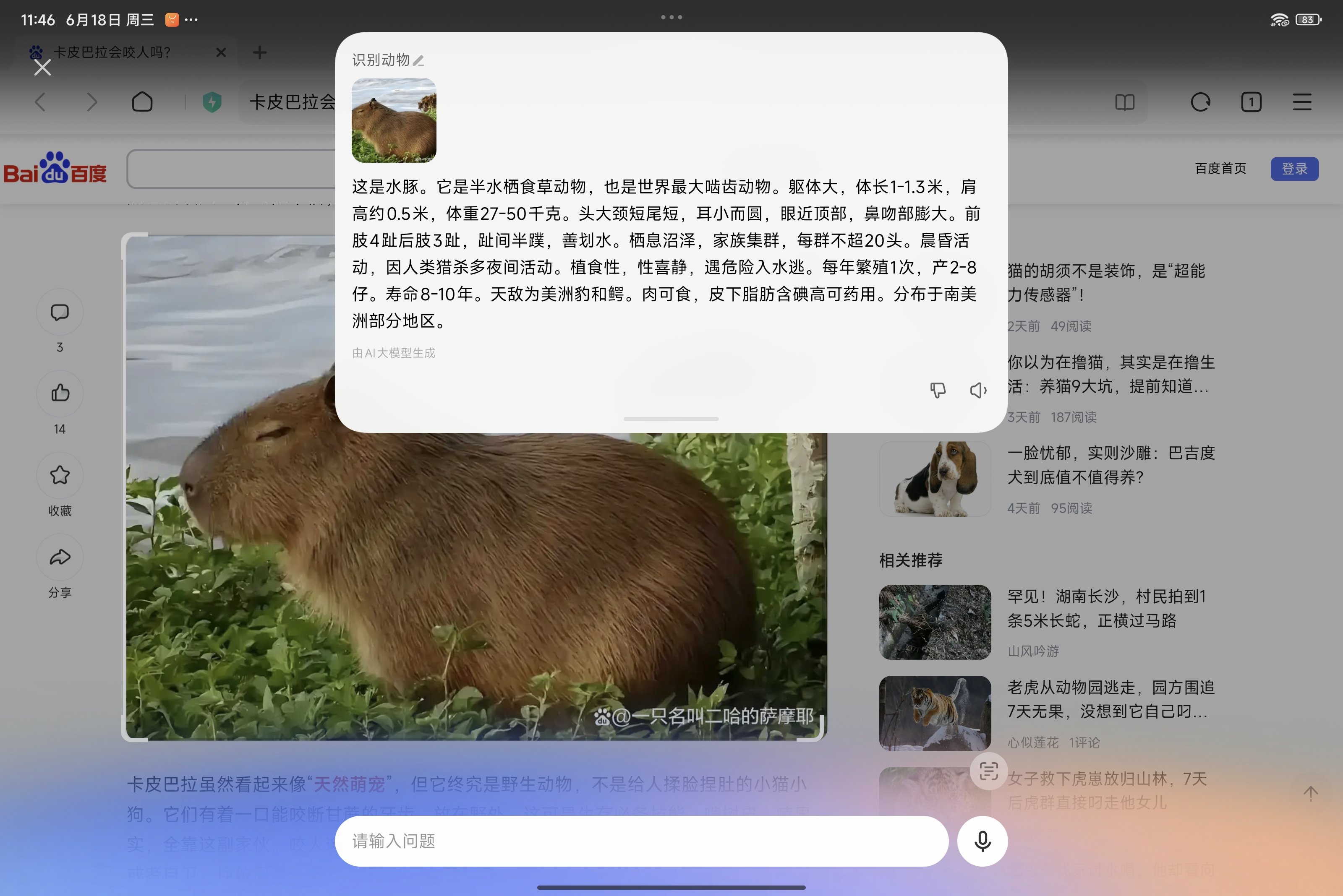The width and height of the screenshot is (1343, 896).
Task: Edit the 识别动物 prompt with pencil icon
Action: tap(418, 60)
